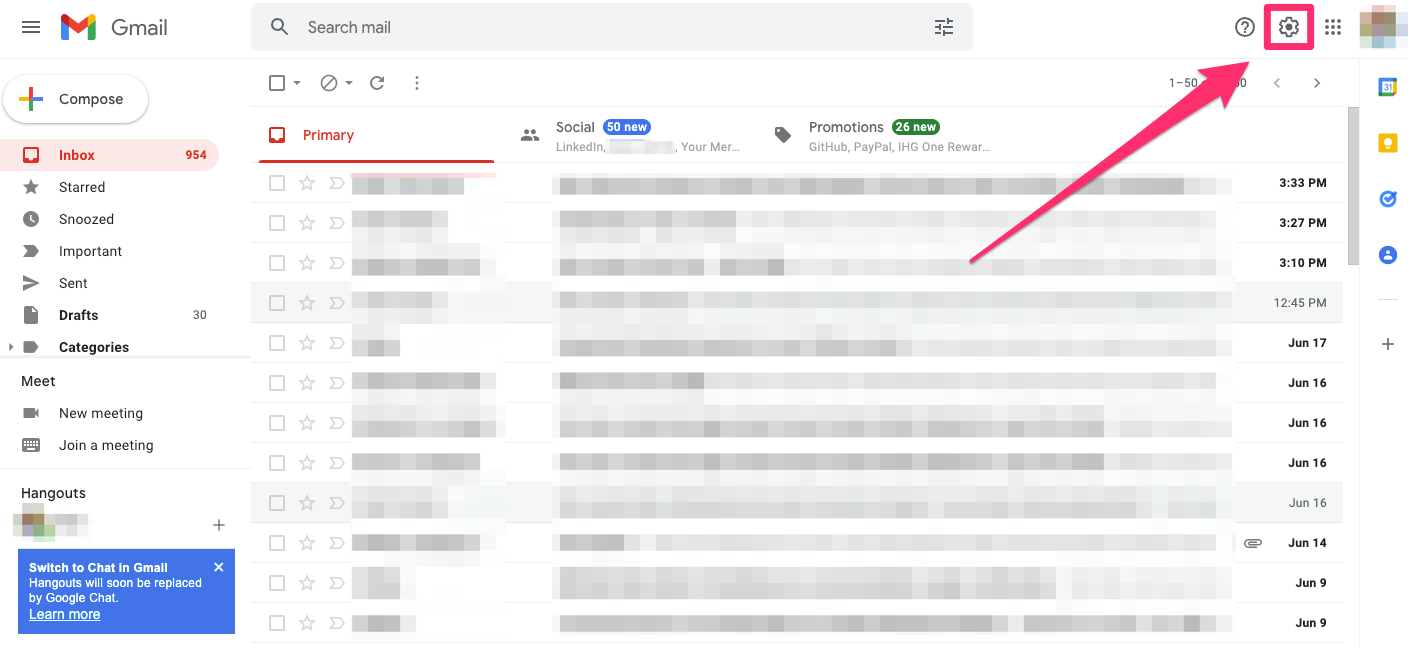Star the email from Jun 17
The height and width of the screenshot is (648, 1408).
pos(306,342)
